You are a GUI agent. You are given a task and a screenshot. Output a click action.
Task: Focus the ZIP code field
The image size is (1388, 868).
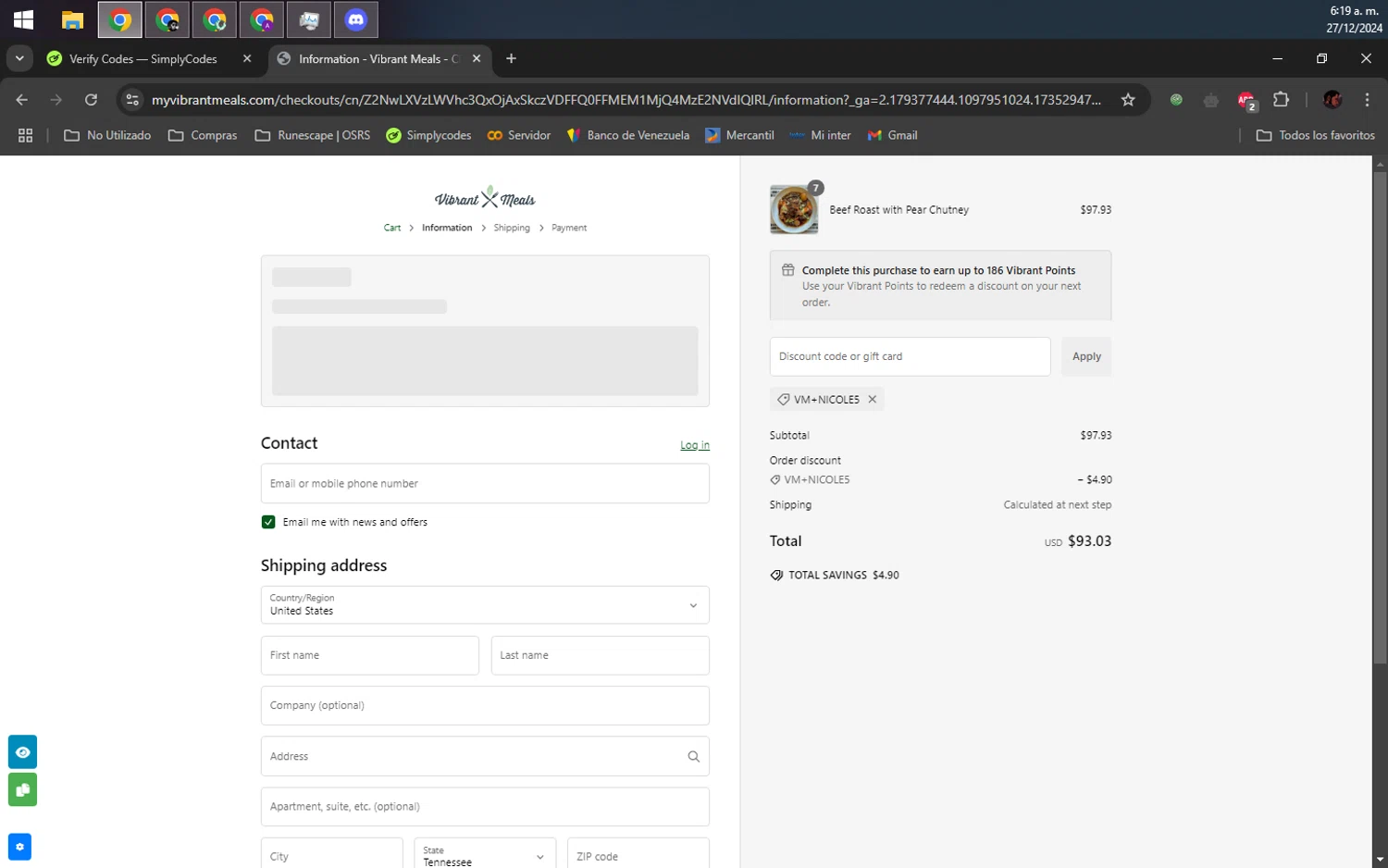(x=638, y=854)
